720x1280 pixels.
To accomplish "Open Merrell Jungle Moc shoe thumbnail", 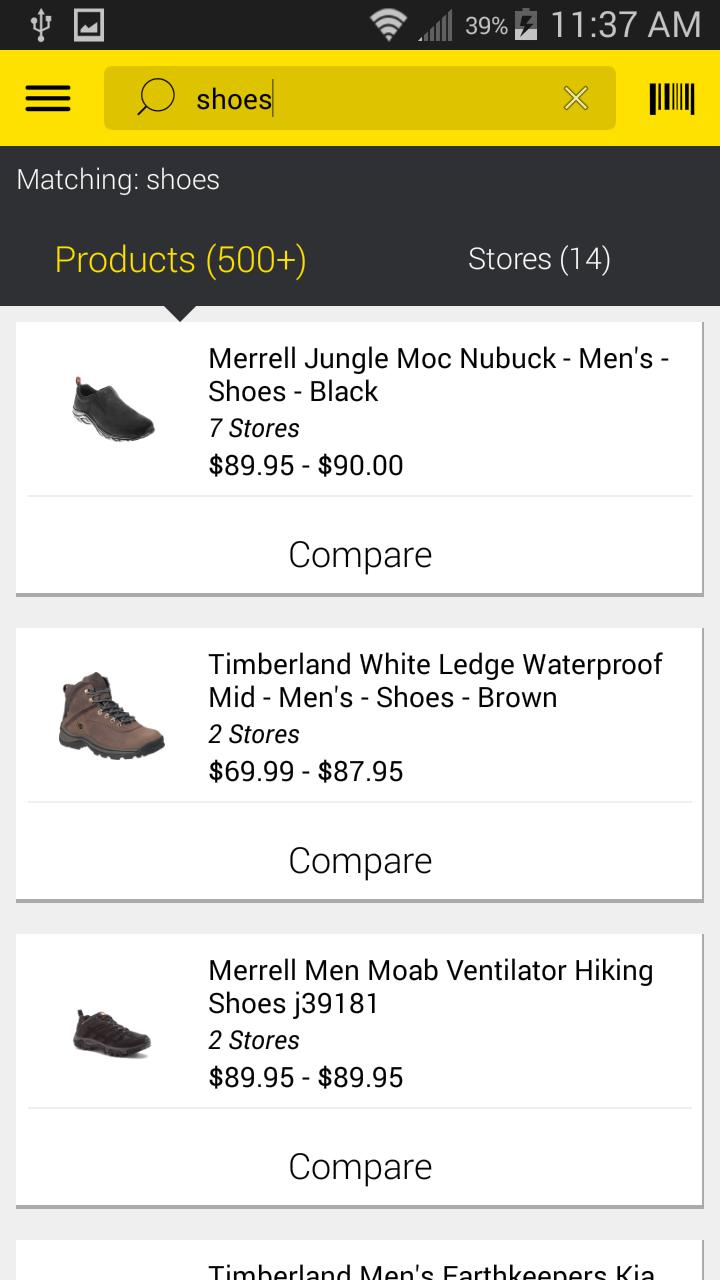I will coord(113,409).
